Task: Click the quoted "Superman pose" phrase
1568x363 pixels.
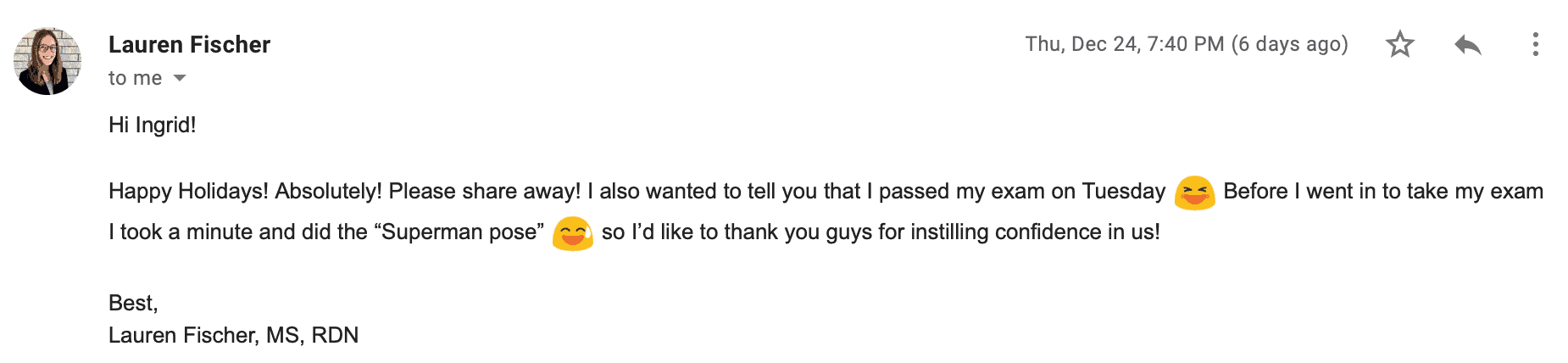Action: click(462, 232)
